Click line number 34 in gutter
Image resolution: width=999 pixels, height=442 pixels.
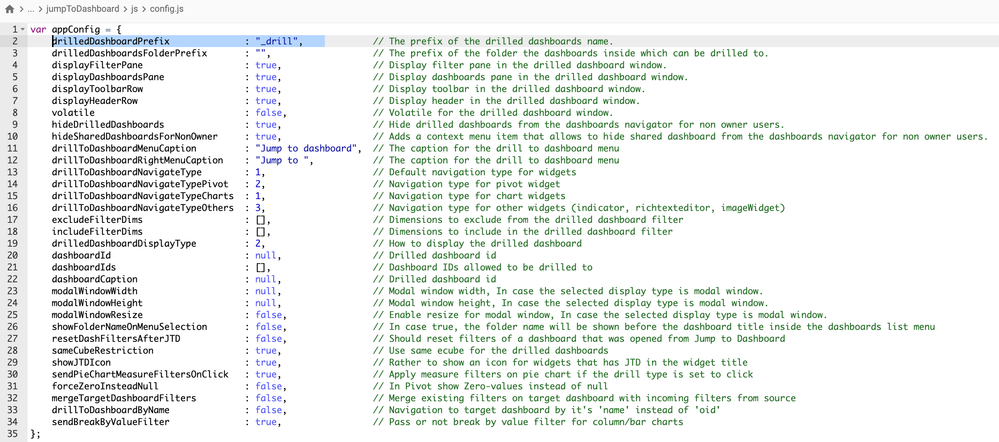pos(12,434)
